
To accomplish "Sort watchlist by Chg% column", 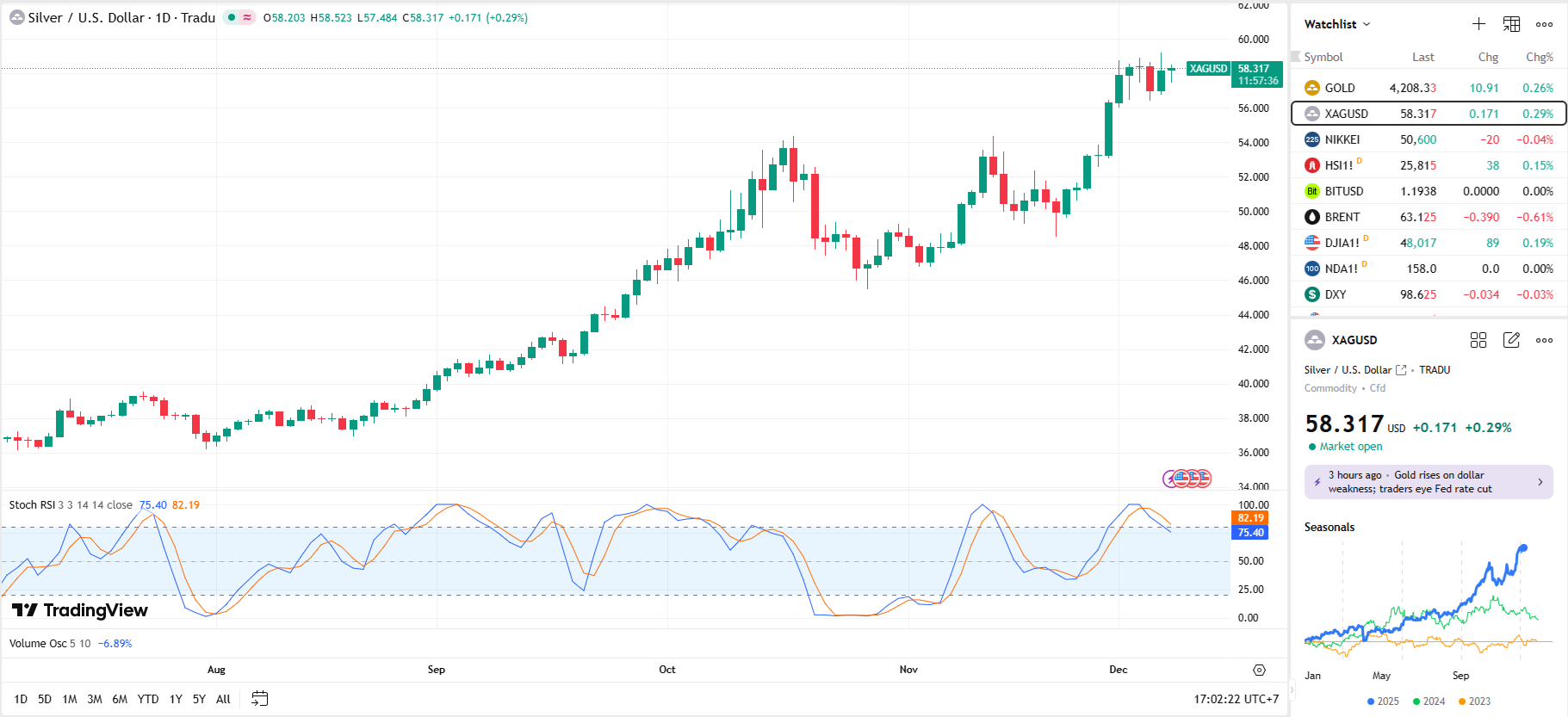I will 1539,57.
